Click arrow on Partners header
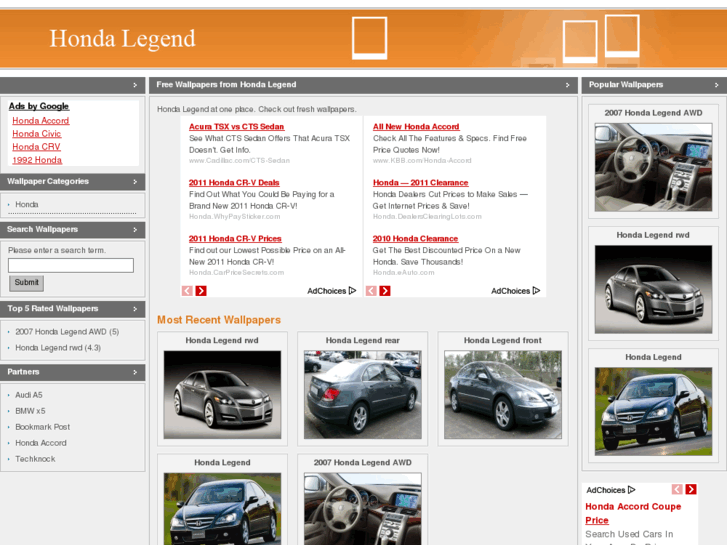This screenshot has width=727, height=545. (x=135, y=372)
